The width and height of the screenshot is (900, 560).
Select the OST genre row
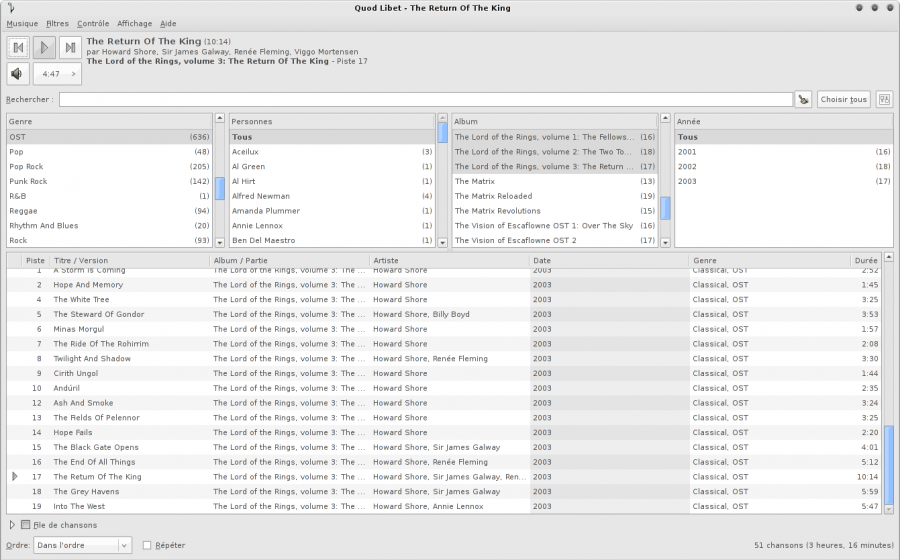pos(109,137)
